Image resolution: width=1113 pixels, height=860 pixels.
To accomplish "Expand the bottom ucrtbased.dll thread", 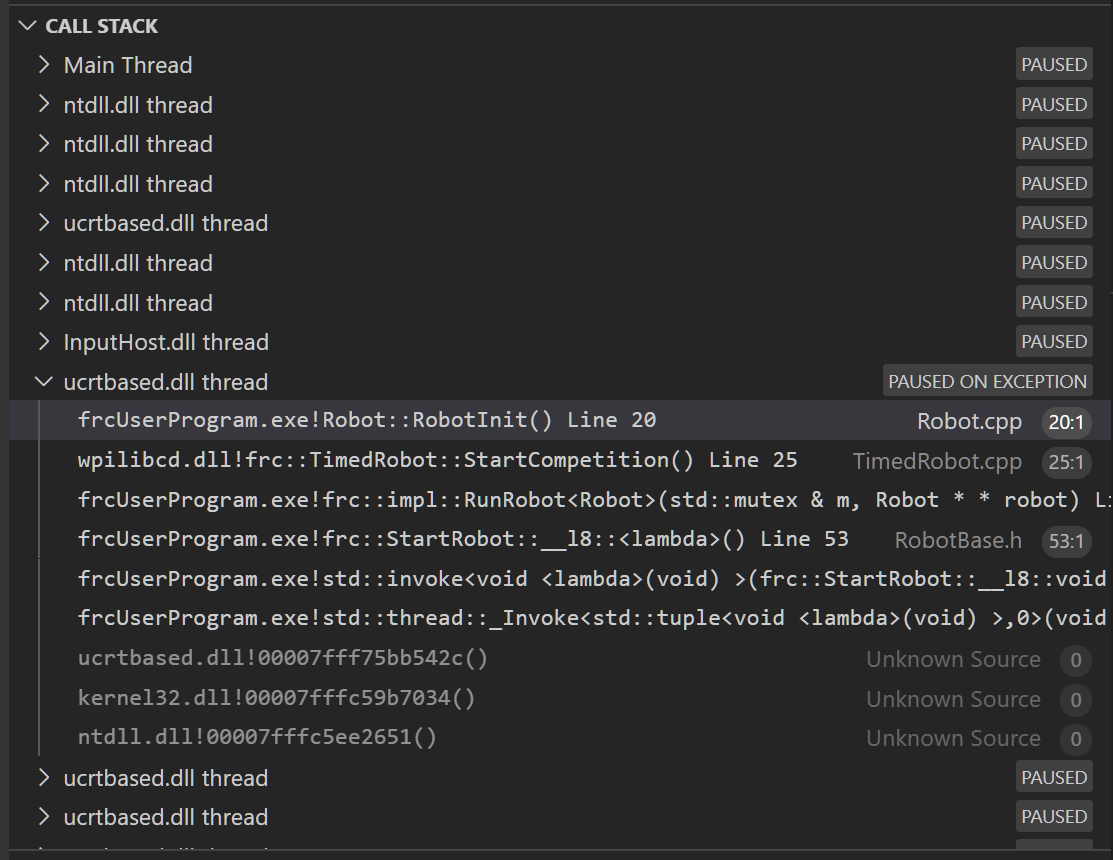I will click(43, 816).
